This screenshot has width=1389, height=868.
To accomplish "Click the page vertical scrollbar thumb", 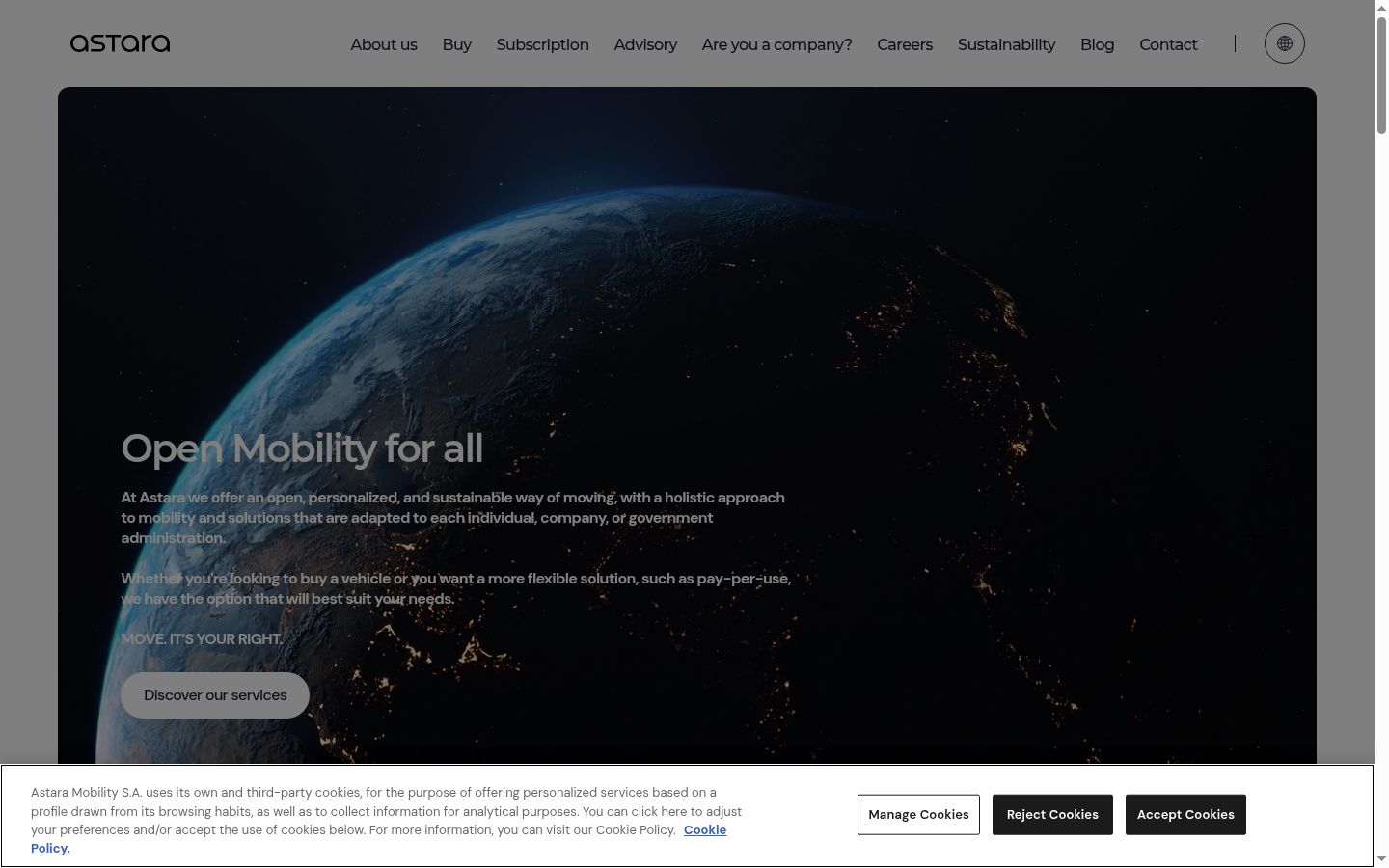I will click(1381, 75).
